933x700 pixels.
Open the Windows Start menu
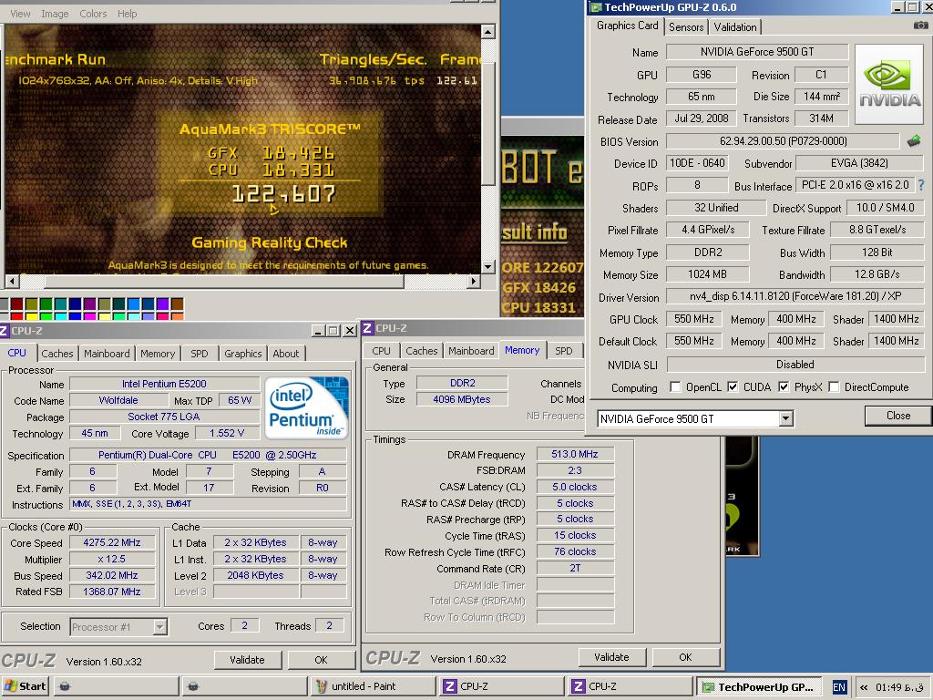tap(24, 686)
